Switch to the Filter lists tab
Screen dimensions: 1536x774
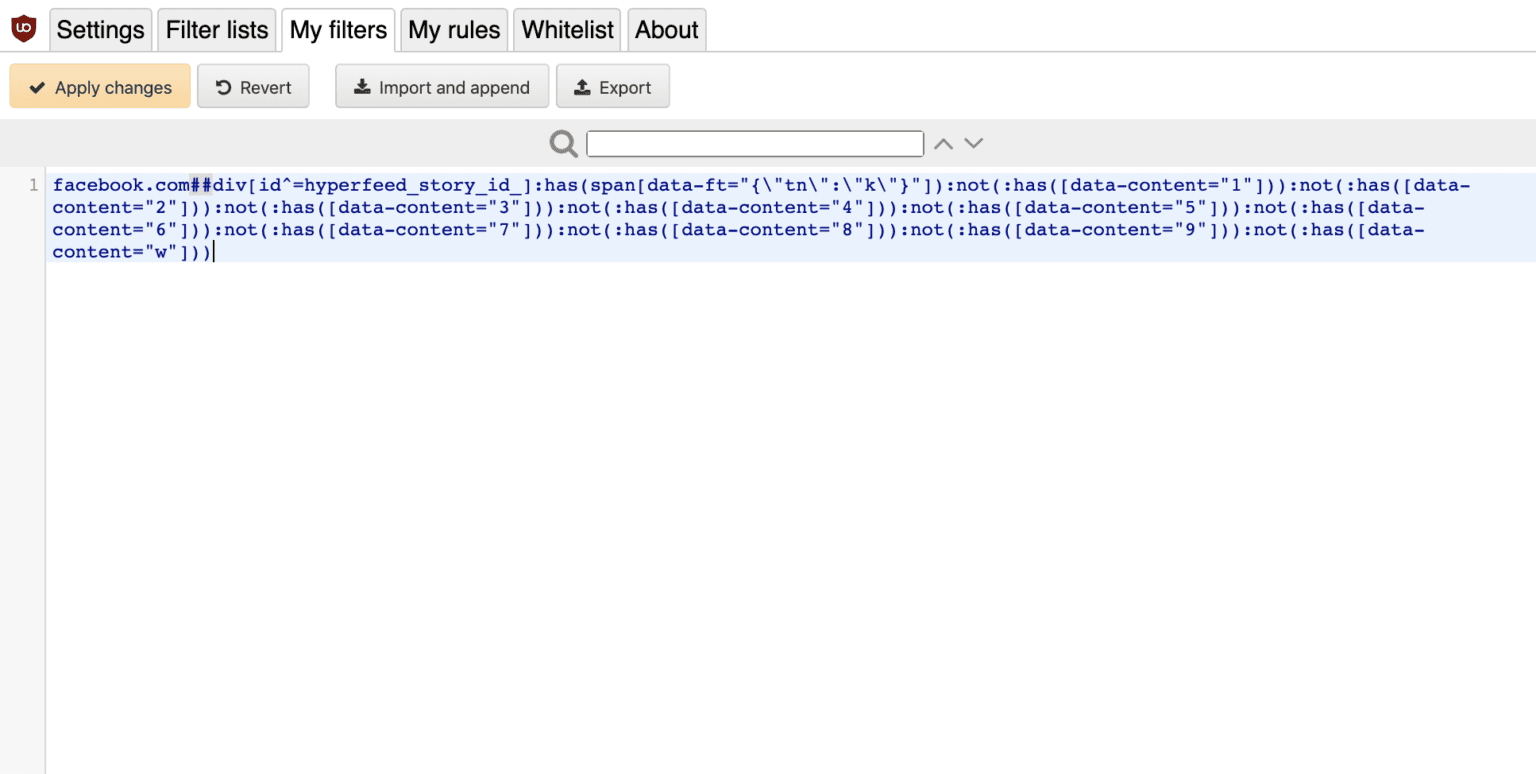pyautogui.click(x=217, y=30)
